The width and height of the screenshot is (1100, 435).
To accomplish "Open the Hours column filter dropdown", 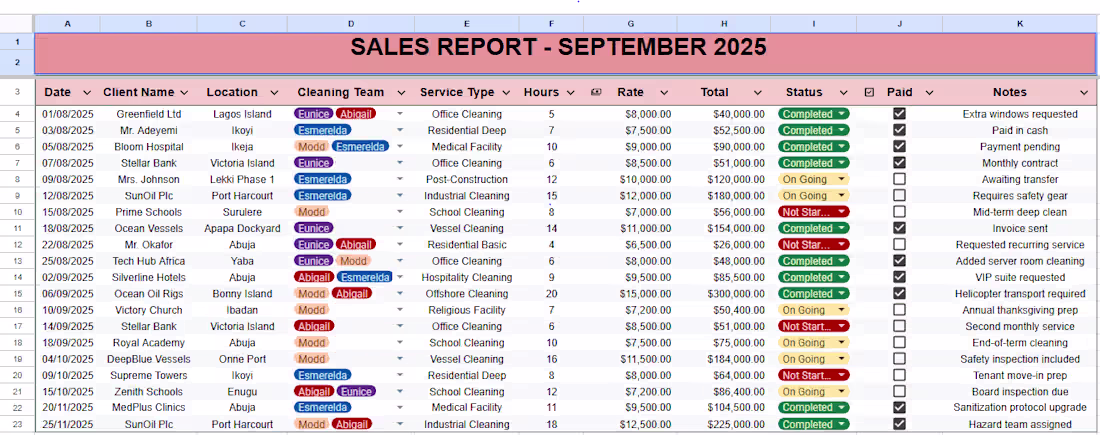I will [570, 93].
